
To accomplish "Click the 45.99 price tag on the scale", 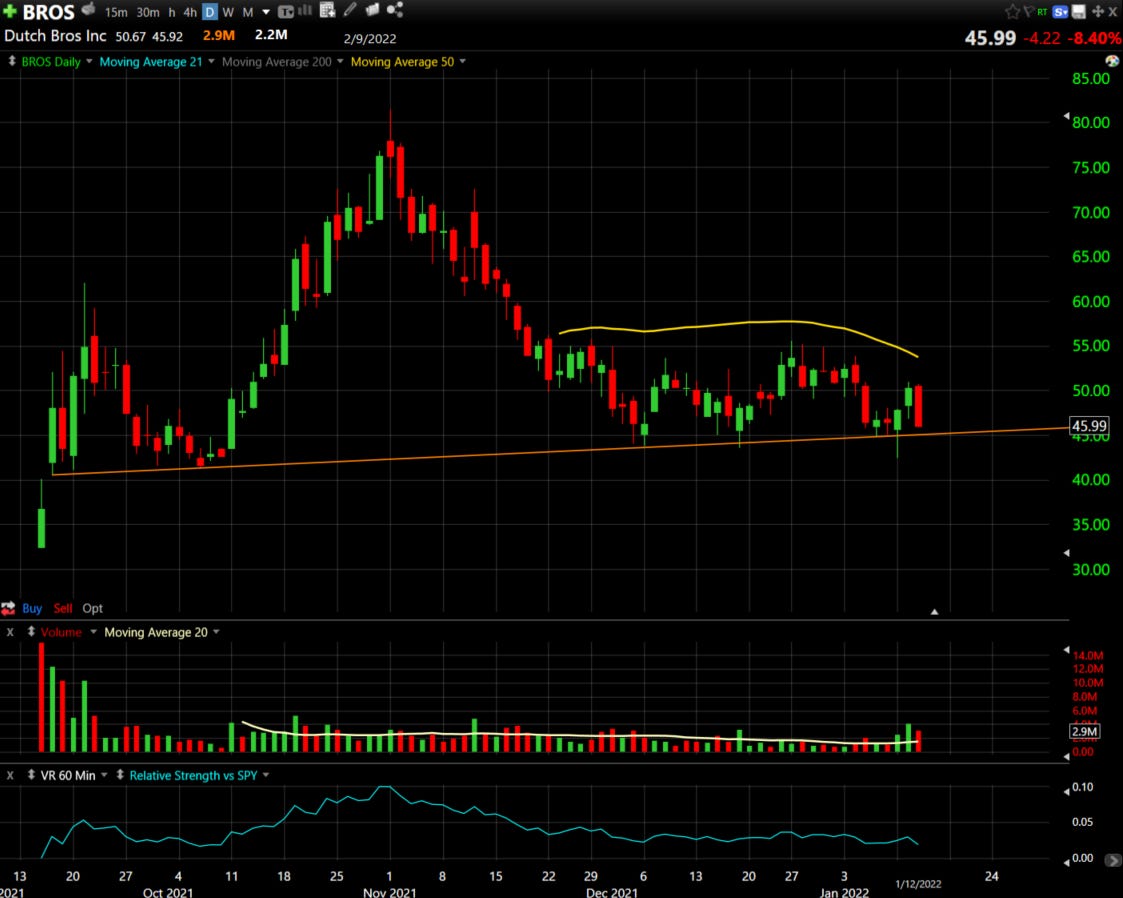I will pos(1089,426).
